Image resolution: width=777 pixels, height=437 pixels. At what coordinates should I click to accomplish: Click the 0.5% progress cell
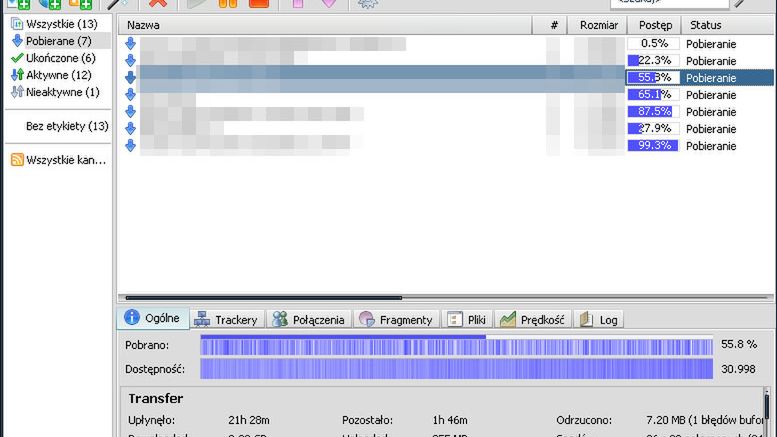pyautogui.click(x=653, y=44)
